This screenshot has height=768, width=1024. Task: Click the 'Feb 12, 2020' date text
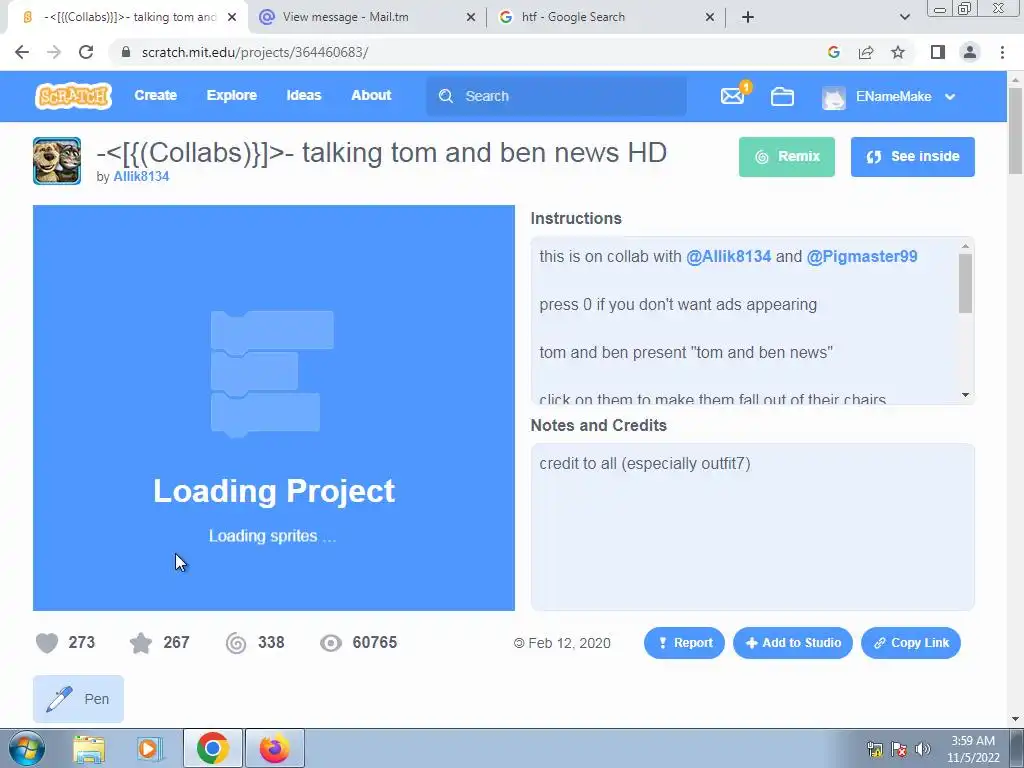point(569,643)
